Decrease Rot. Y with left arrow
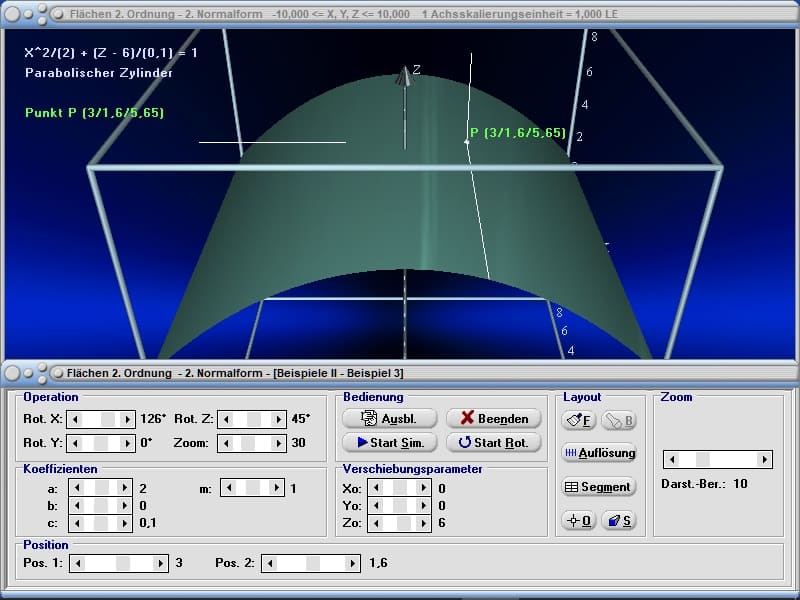Screen dimensions: 800x600 point(75,443)
